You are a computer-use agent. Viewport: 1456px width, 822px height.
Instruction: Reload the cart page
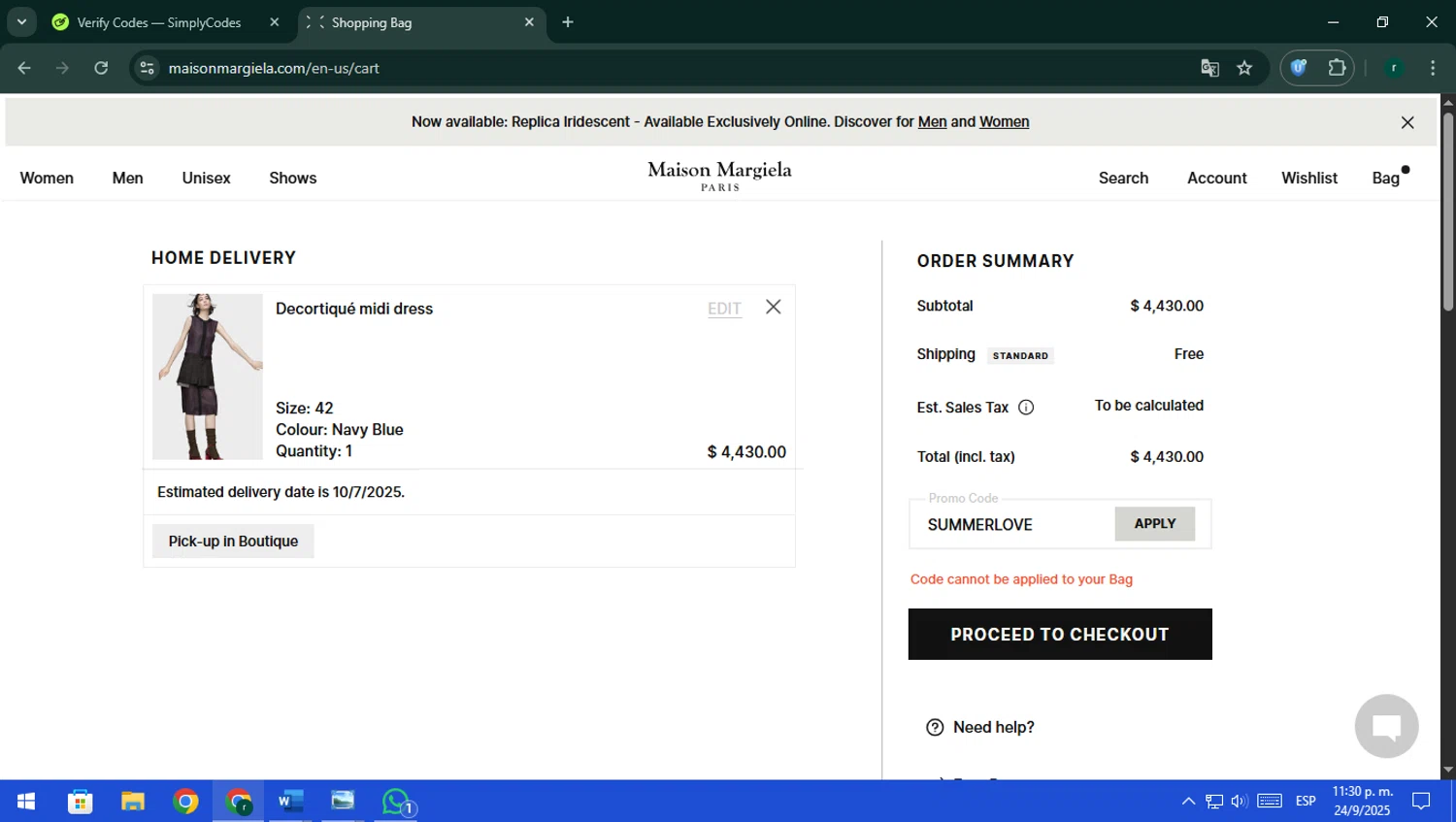(101, 68)
